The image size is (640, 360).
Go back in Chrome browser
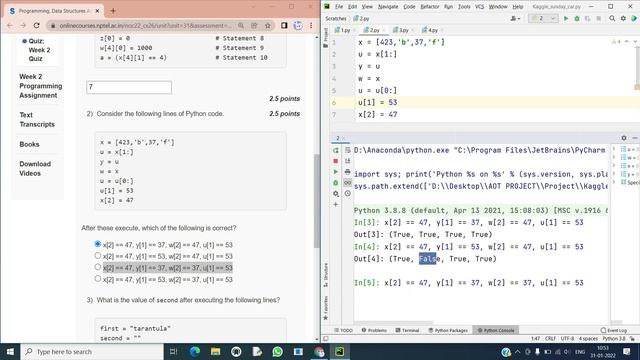tap(10, 26)
